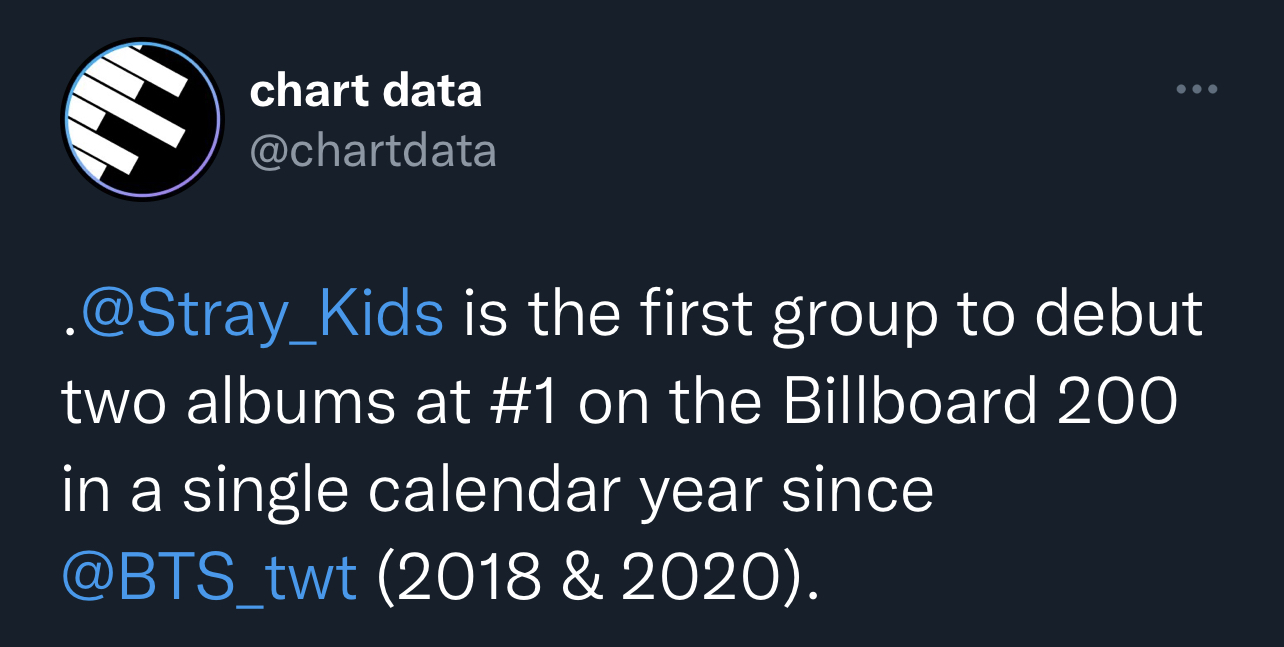Open the @BTS_twt mention

click(209, 578)
